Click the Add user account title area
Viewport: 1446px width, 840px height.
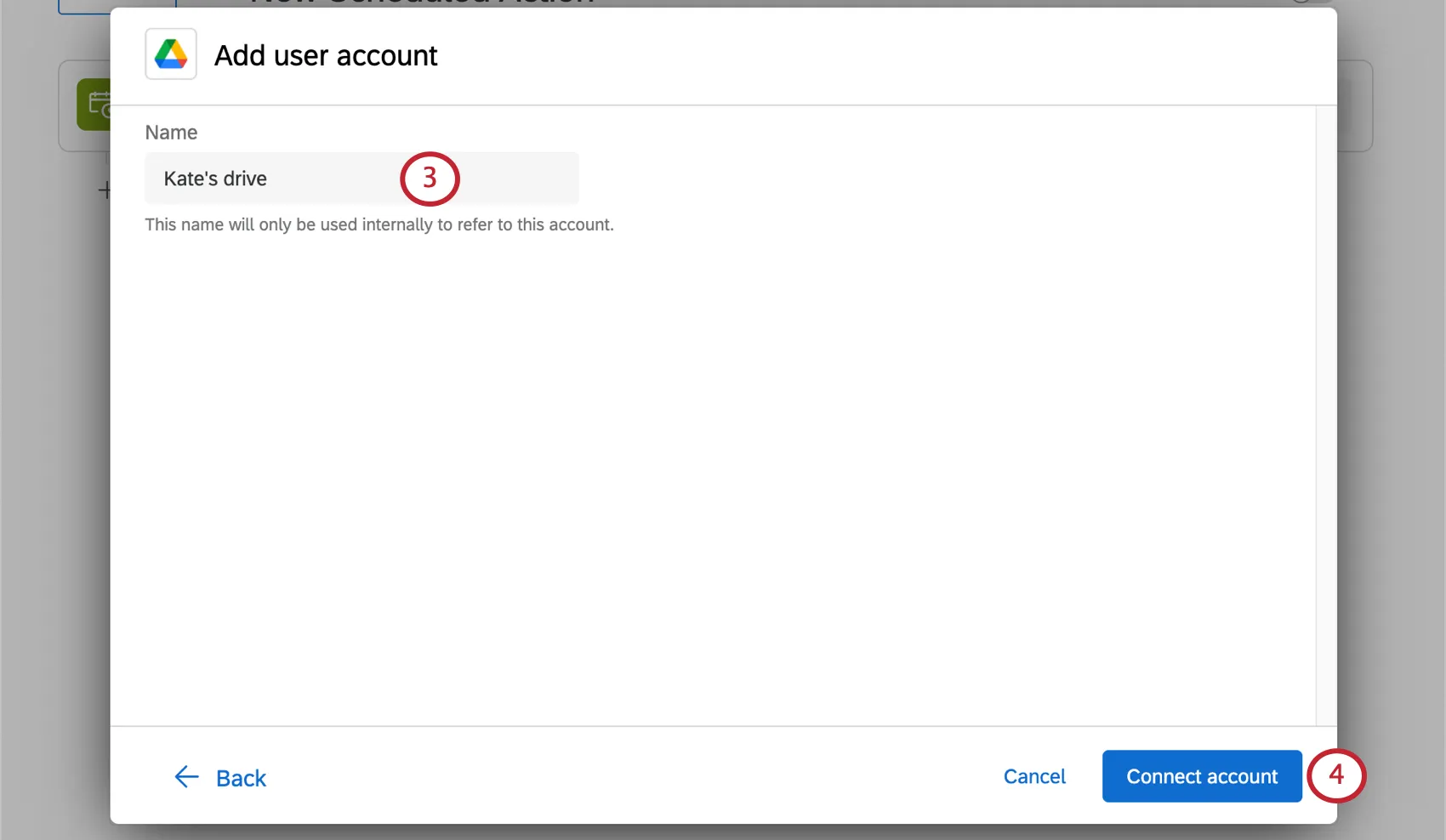[x=326, y=54]
